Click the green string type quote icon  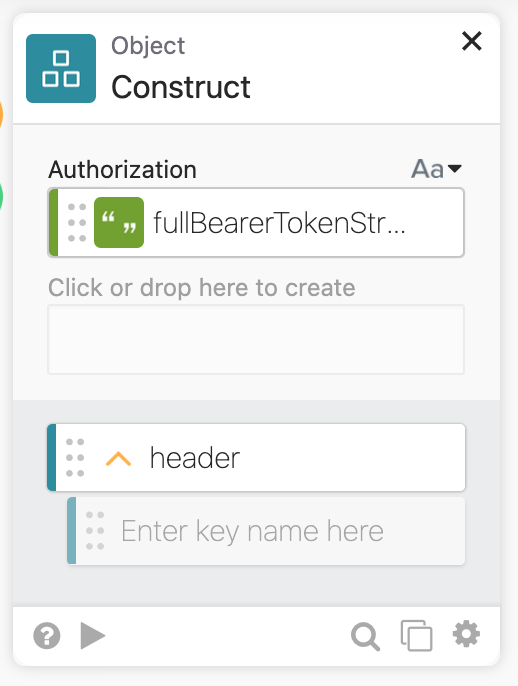[x=119, y=222]
